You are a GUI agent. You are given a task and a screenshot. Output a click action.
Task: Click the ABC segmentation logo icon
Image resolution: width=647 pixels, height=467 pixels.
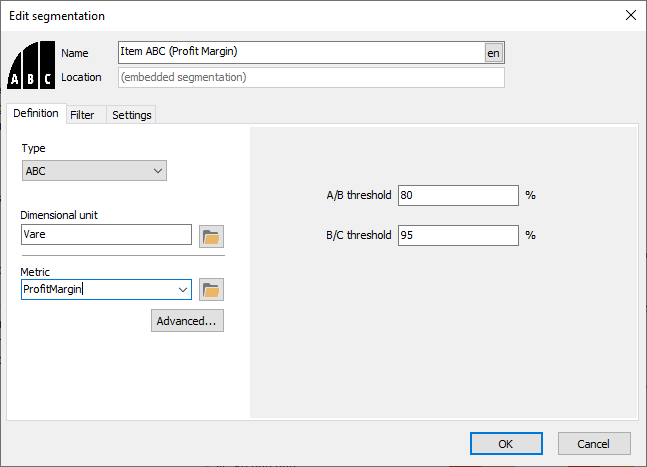click(31, 65)
